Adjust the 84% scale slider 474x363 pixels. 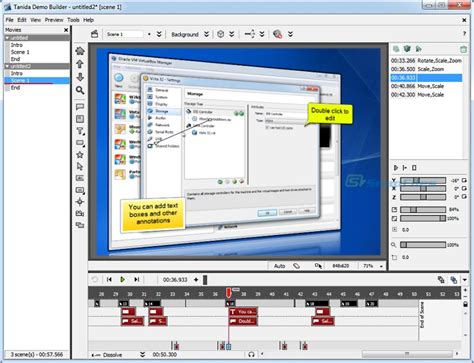point(423,209)
